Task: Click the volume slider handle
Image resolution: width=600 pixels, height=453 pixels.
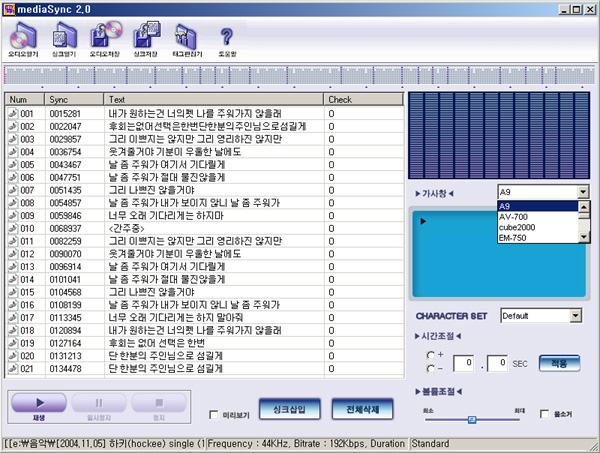Action: tap(471, 419)
